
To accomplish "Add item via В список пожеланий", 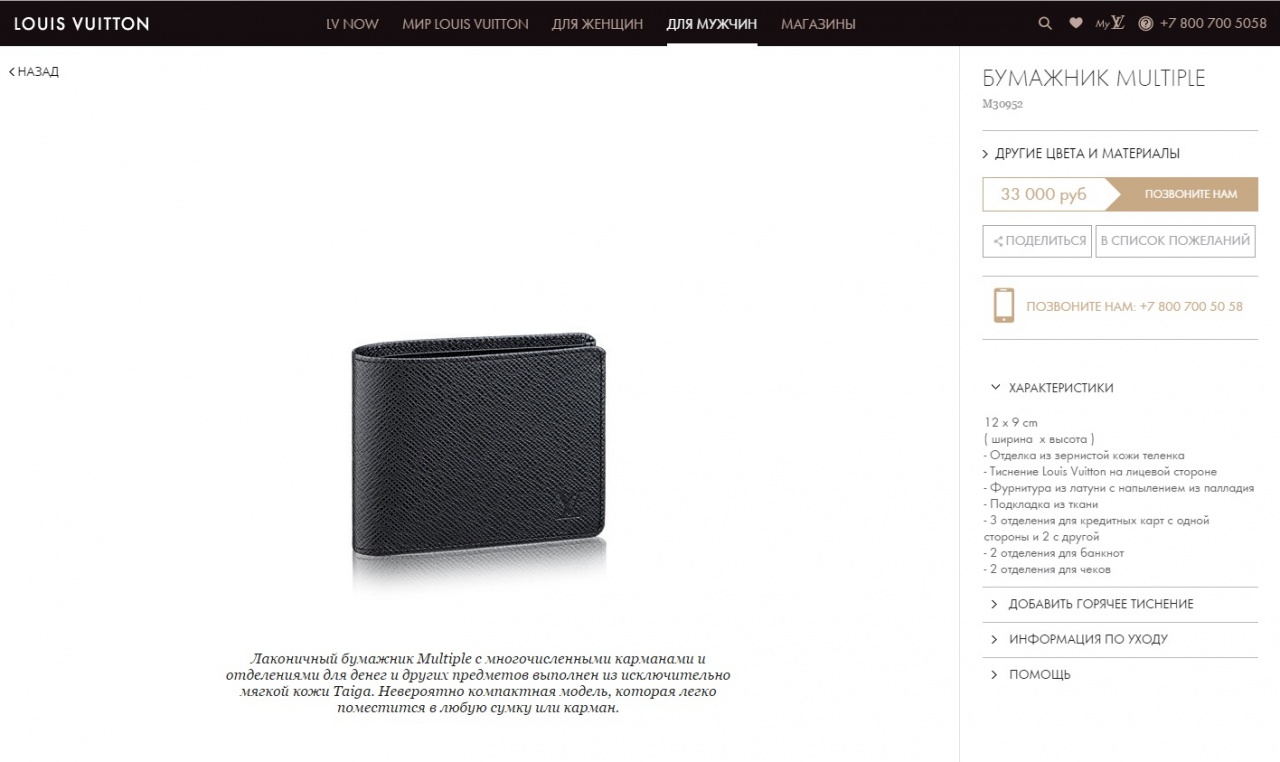I will 1175,241.
